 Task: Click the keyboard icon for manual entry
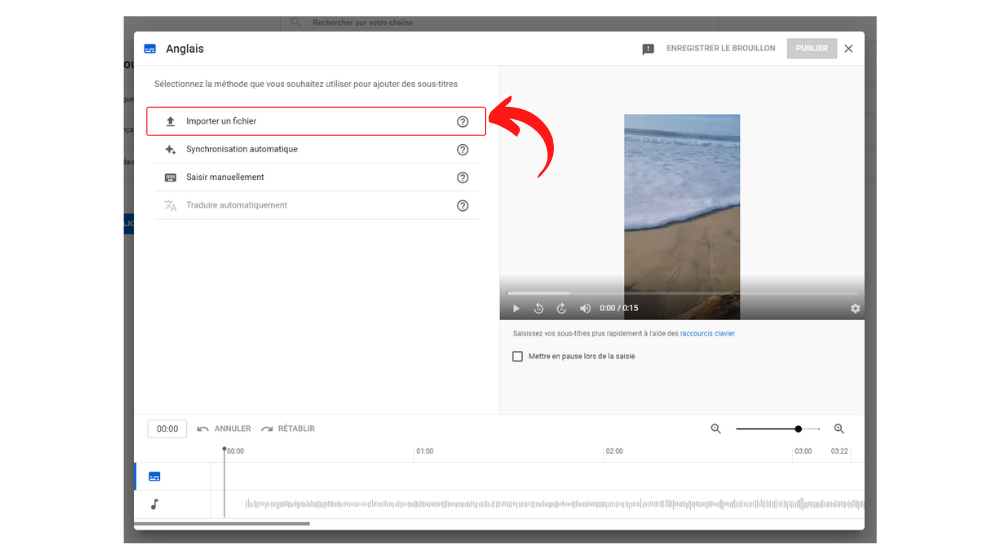(170, 177)
